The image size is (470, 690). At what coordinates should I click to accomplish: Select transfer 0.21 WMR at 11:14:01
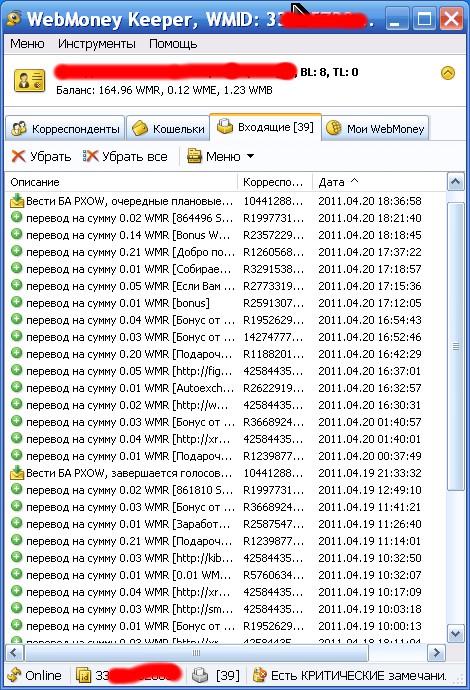[x=226, y=541]
